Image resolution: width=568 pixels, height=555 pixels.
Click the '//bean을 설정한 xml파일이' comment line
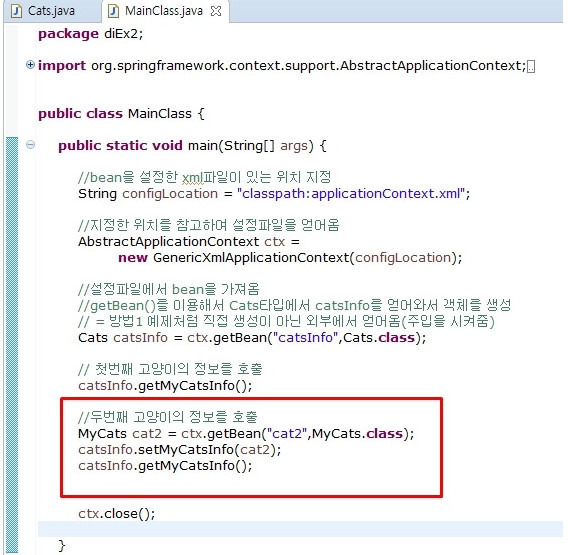tap(205, 178)
